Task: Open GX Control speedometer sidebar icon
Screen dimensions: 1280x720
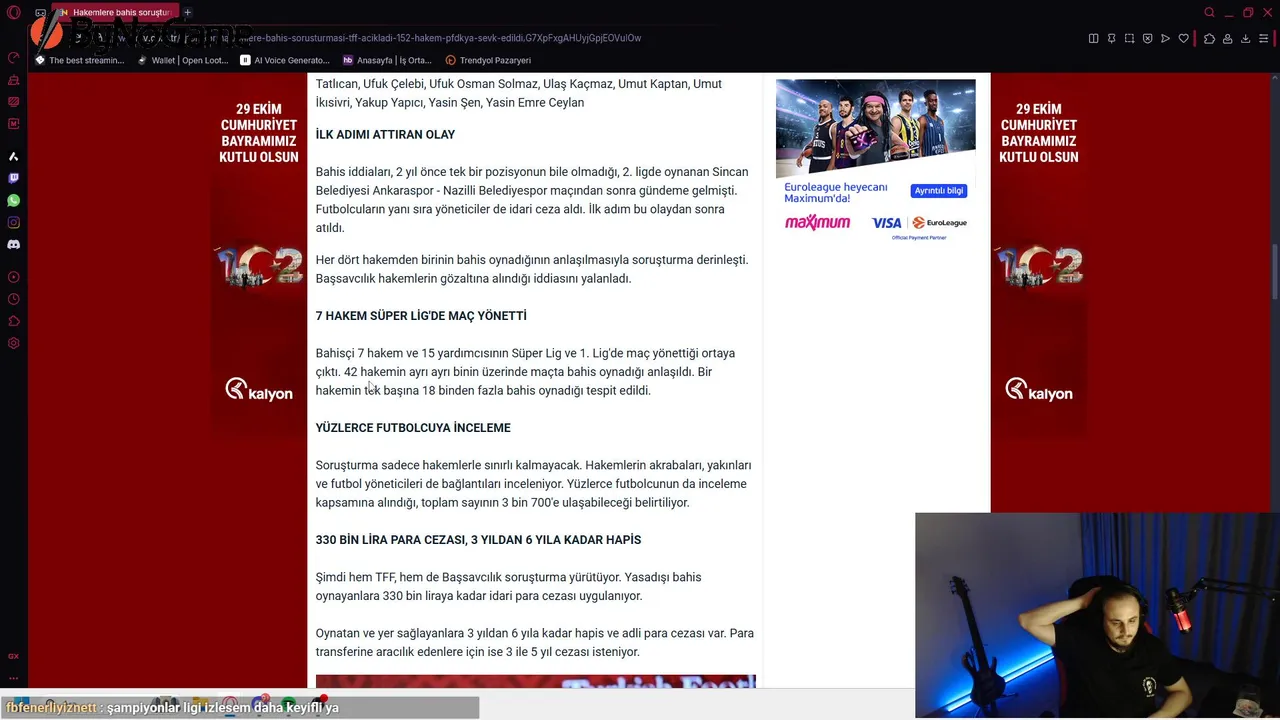Action: pyautogui.click(x=13, y=58)
